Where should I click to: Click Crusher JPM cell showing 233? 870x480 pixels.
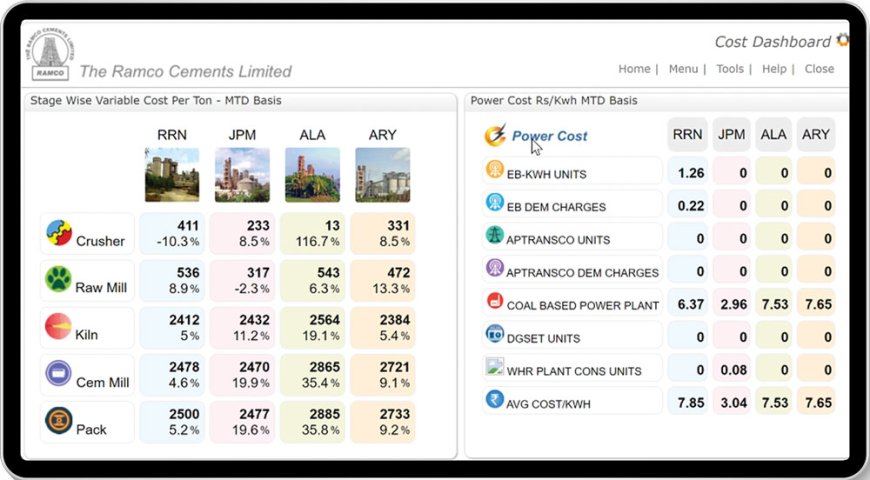242,233
